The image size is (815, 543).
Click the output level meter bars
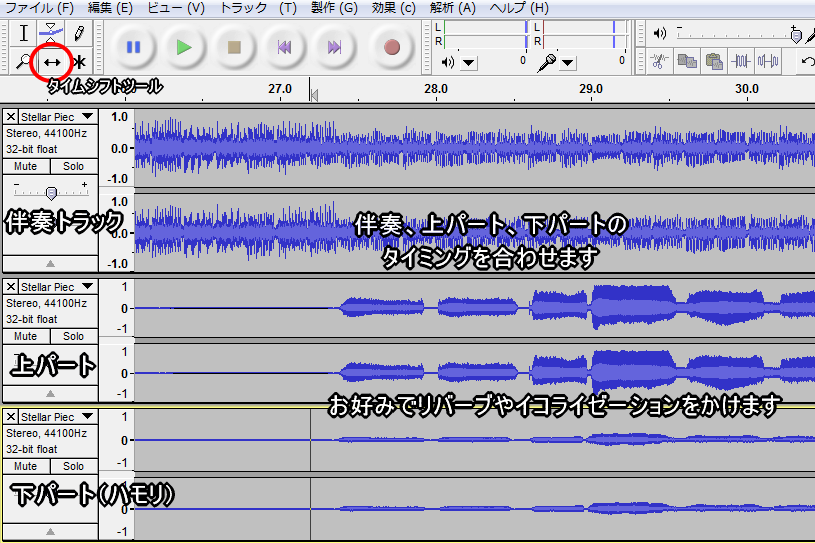coord(485,34)
